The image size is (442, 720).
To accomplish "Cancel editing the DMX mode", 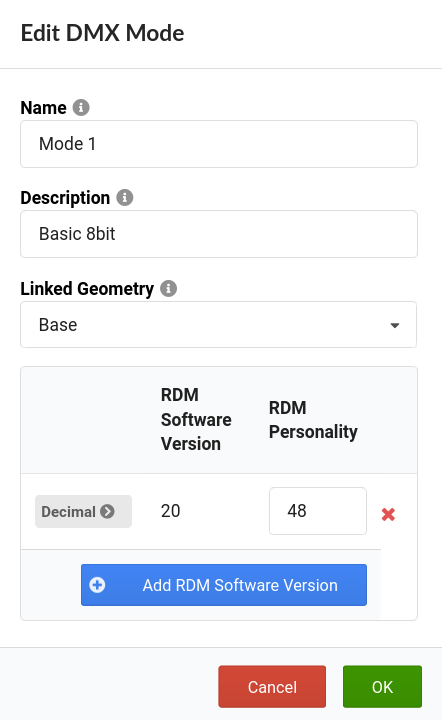I will (272, 686).
